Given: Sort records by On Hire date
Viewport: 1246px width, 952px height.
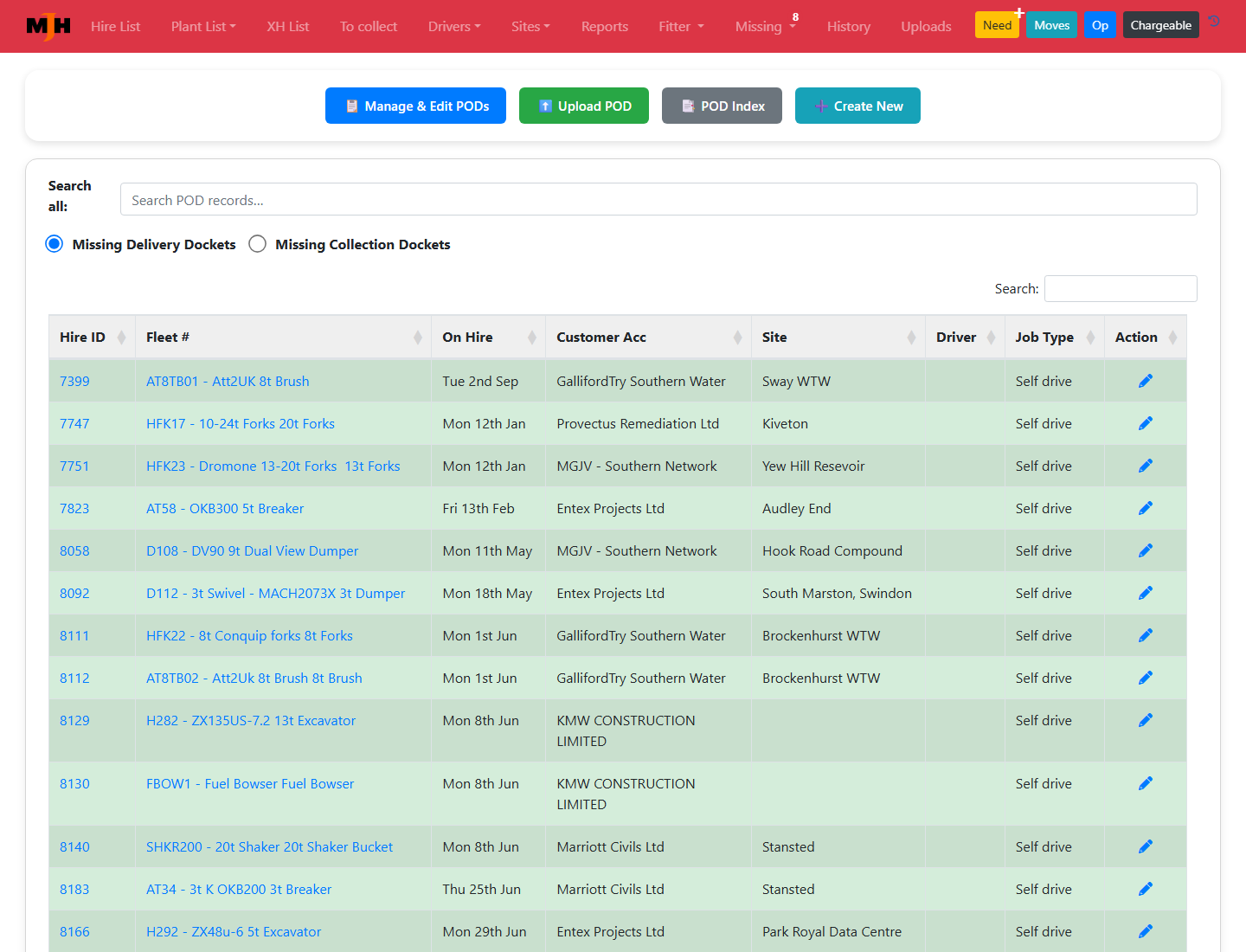Looking at the screenshot, I should point(488,338).
